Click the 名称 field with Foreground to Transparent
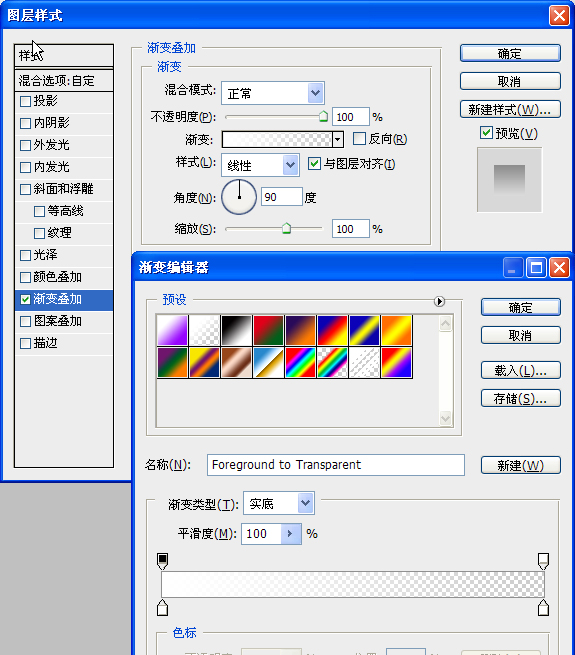 coord(336,465)
